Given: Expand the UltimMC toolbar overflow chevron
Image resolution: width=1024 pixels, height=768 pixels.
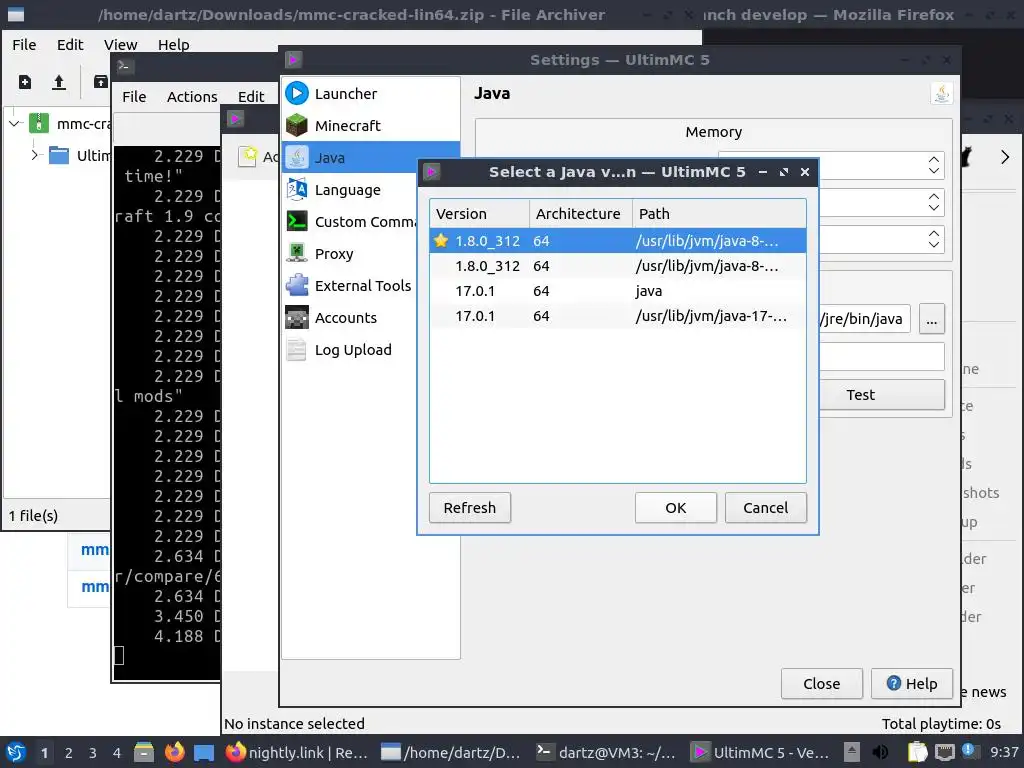Looking at the screenshot, I should (1004, 157).
